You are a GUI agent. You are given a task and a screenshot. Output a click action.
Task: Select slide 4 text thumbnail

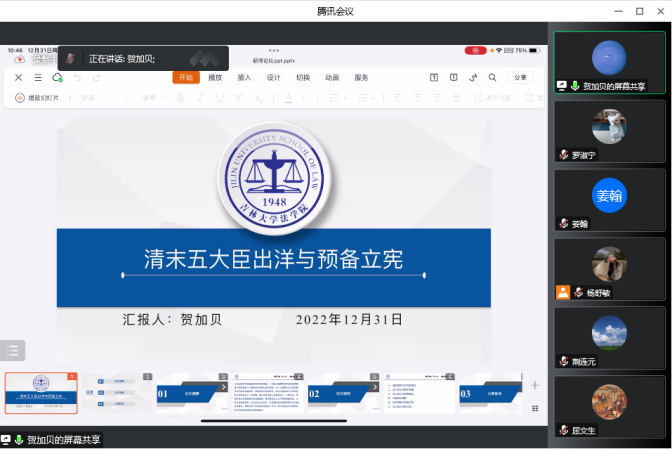pyautogui.click(x=268, y=393)
